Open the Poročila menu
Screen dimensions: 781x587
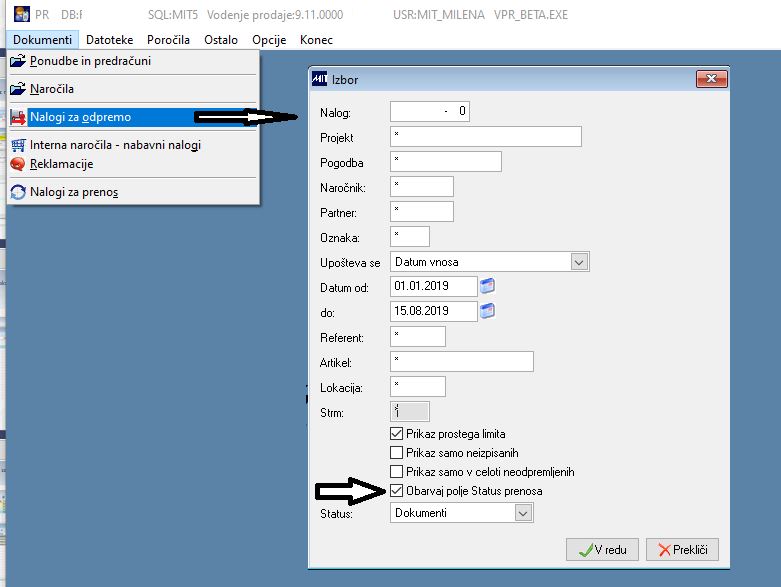click(x=168, y=40)
